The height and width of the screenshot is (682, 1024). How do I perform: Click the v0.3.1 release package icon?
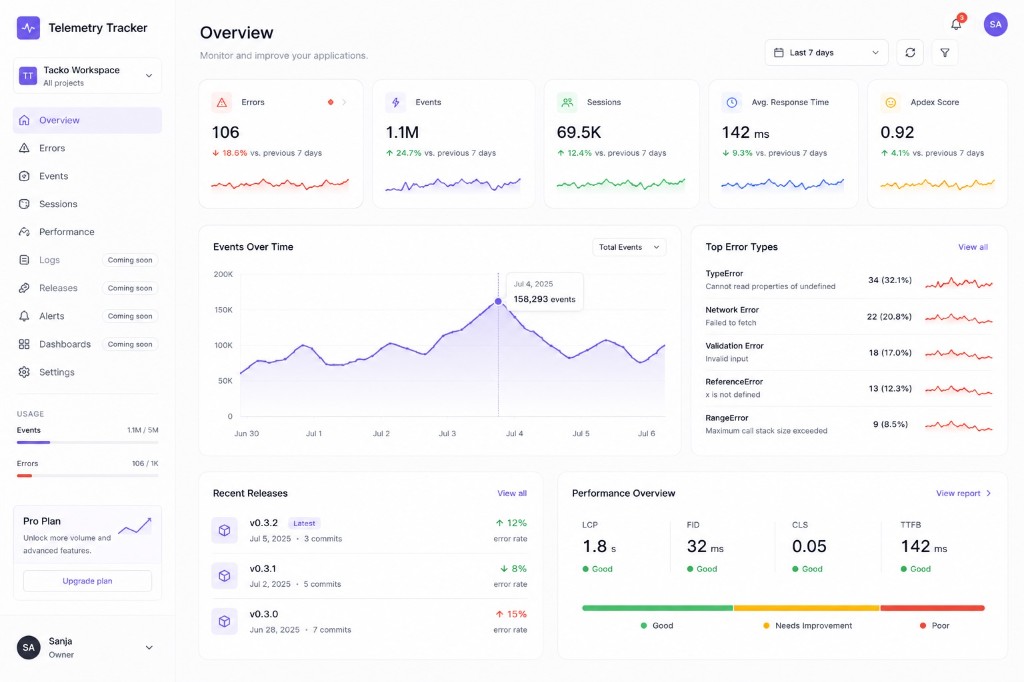225,576
